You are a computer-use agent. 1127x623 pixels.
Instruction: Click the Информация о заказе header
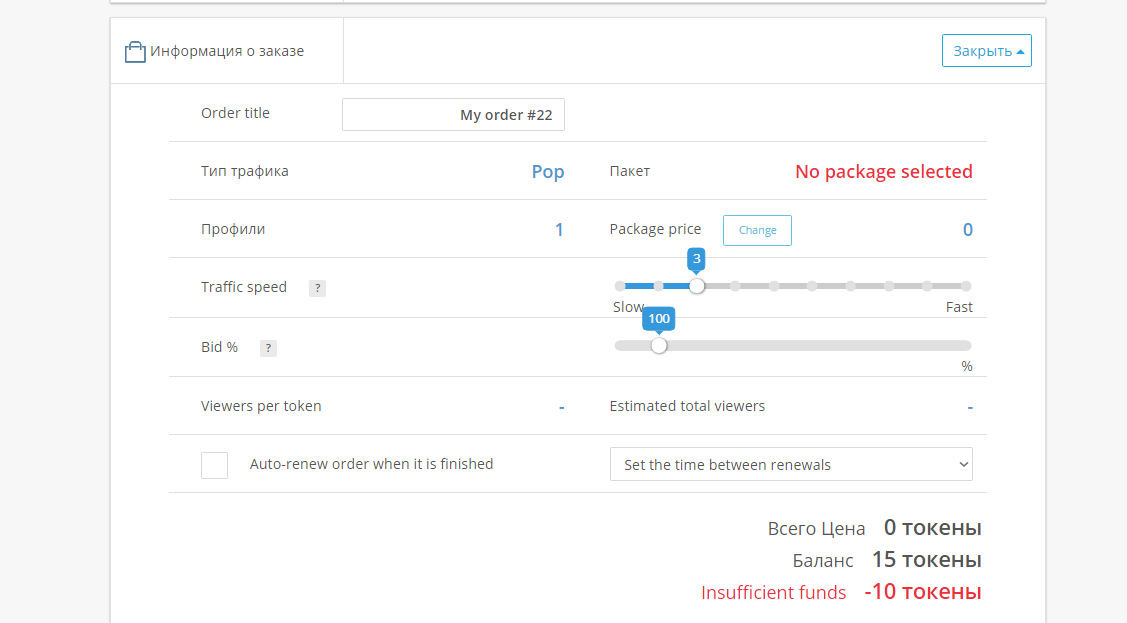pos(227,51)
